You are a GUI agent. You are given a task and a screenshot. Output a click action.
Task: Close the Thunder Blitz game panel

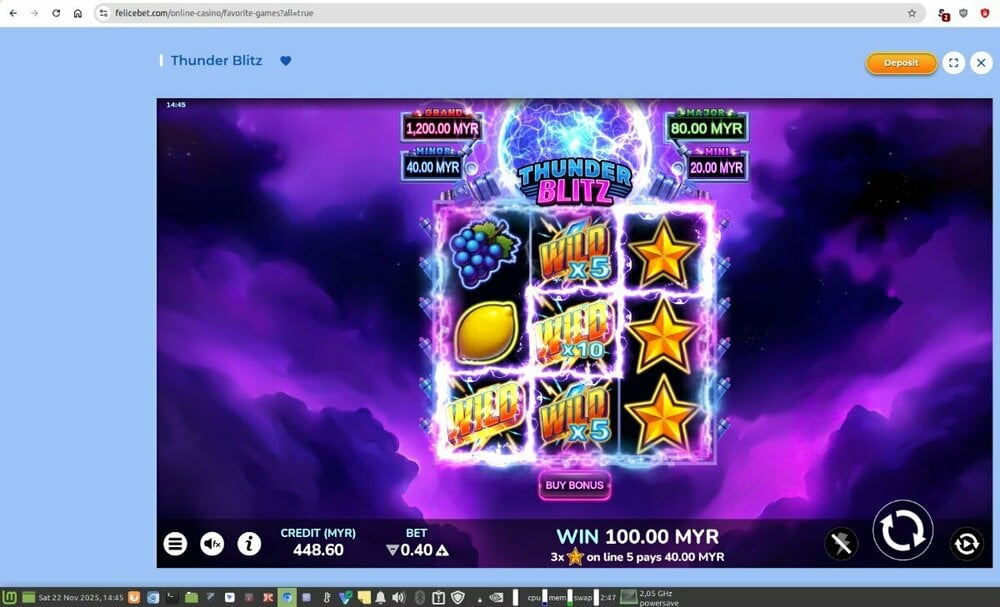pyautogui.click(x=981, y=63)
